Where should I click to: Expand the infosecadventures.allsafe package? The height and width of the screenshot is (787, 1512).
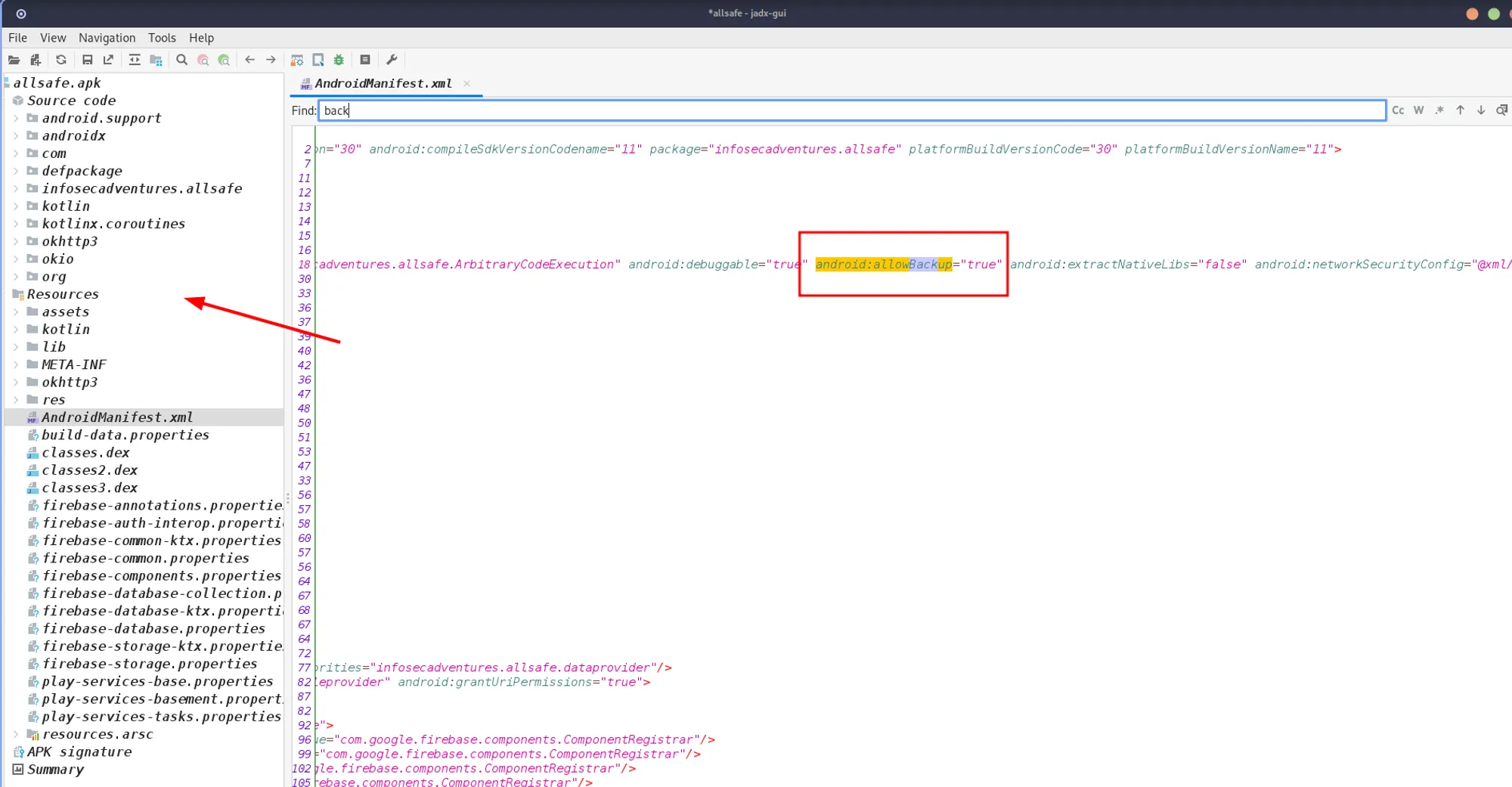[16, 189]
